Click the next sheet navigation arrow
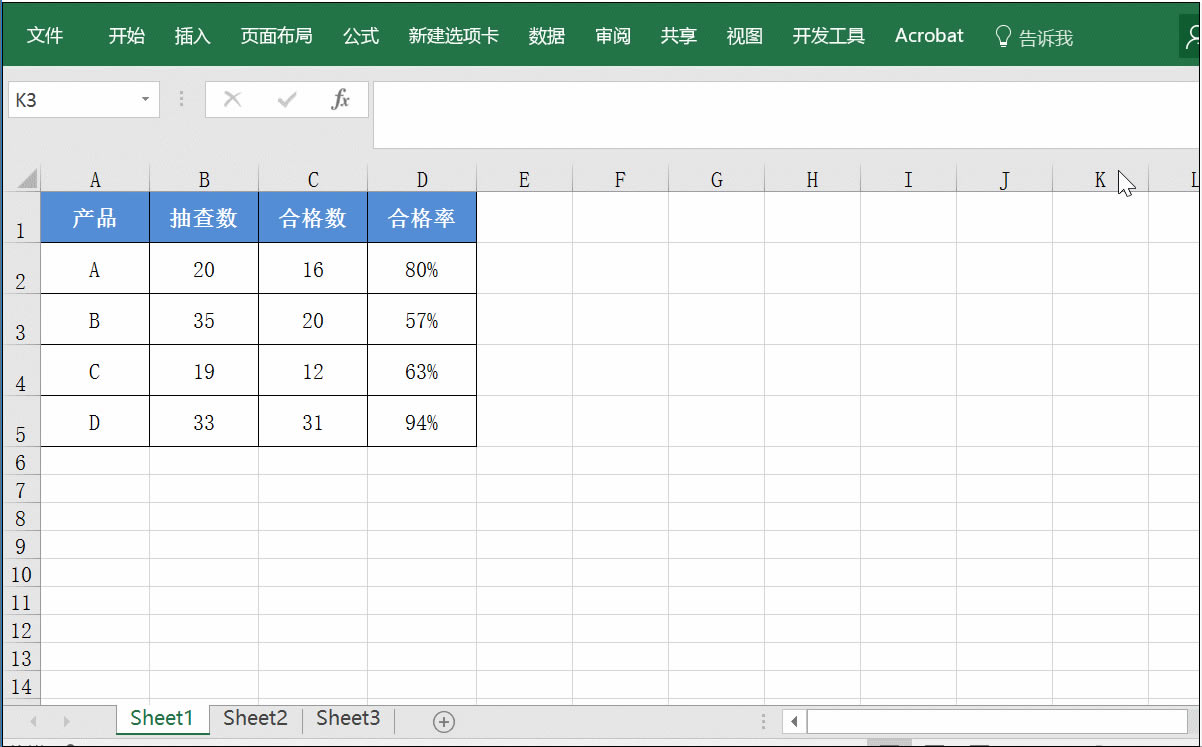 click(66, 720)
